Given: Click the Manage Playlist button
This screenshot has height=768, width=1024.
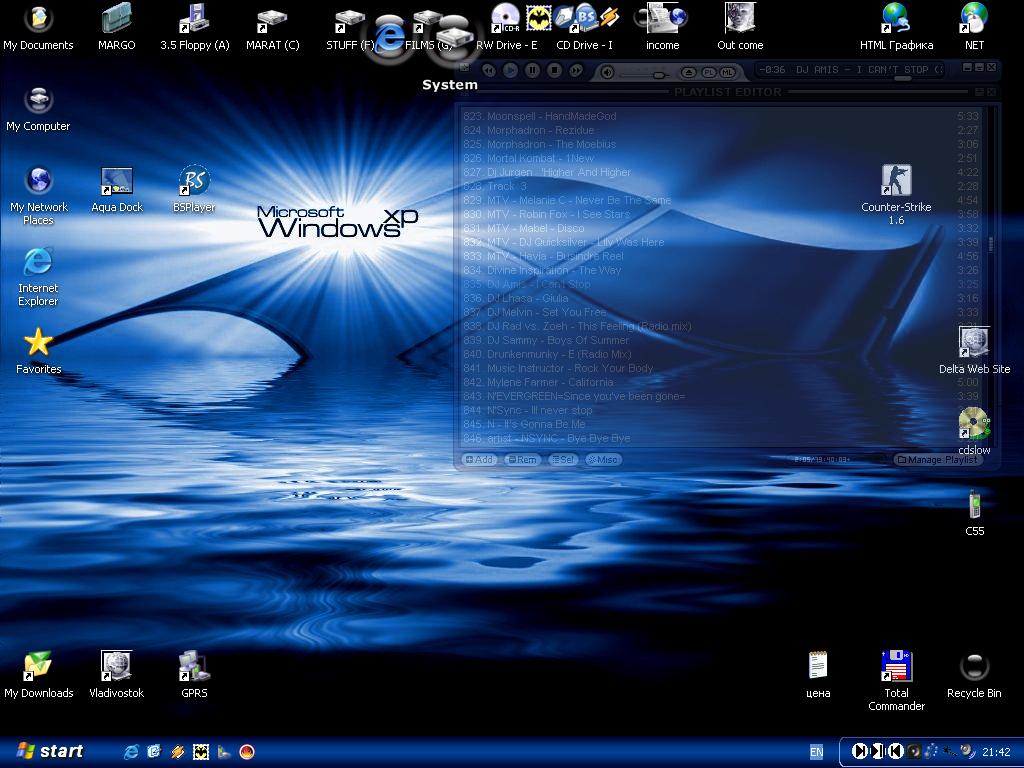Looking at the screenshot, I should click(938, 460).
